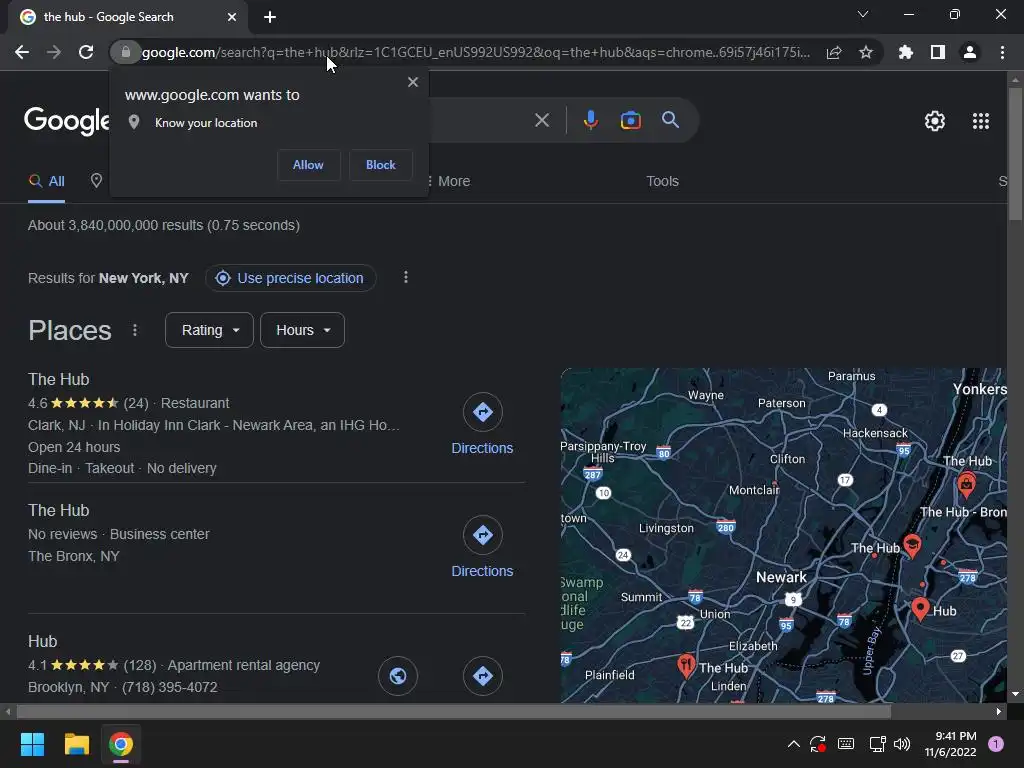The width and height of the screenshot is (1024, 768).
Task: Share this page icon in address bar
Action: point(834,52)
